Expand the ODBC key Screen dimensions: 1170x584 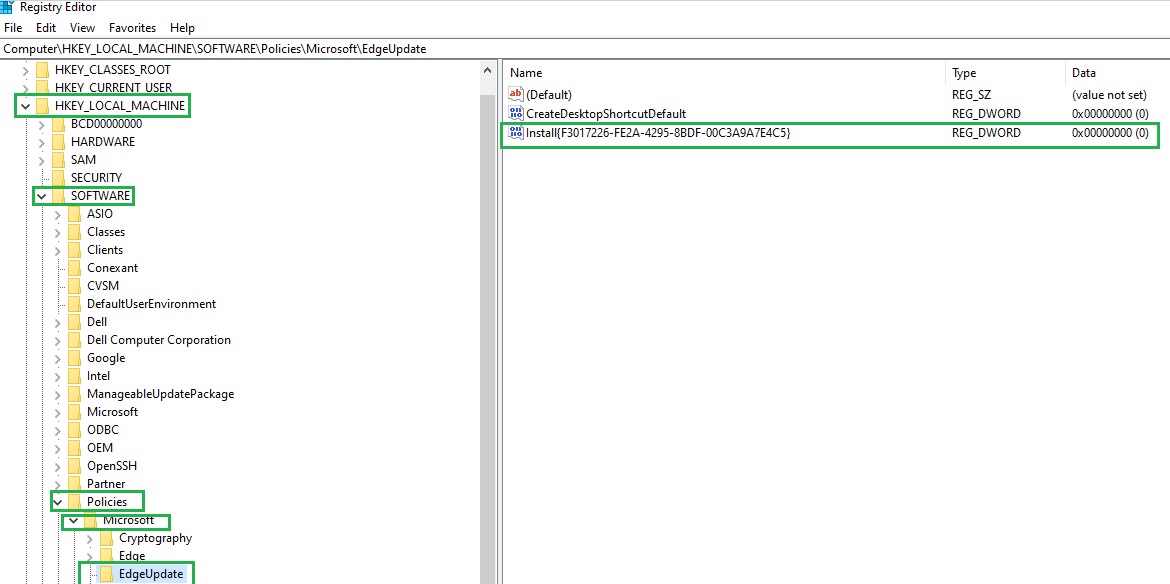(58, 430)
